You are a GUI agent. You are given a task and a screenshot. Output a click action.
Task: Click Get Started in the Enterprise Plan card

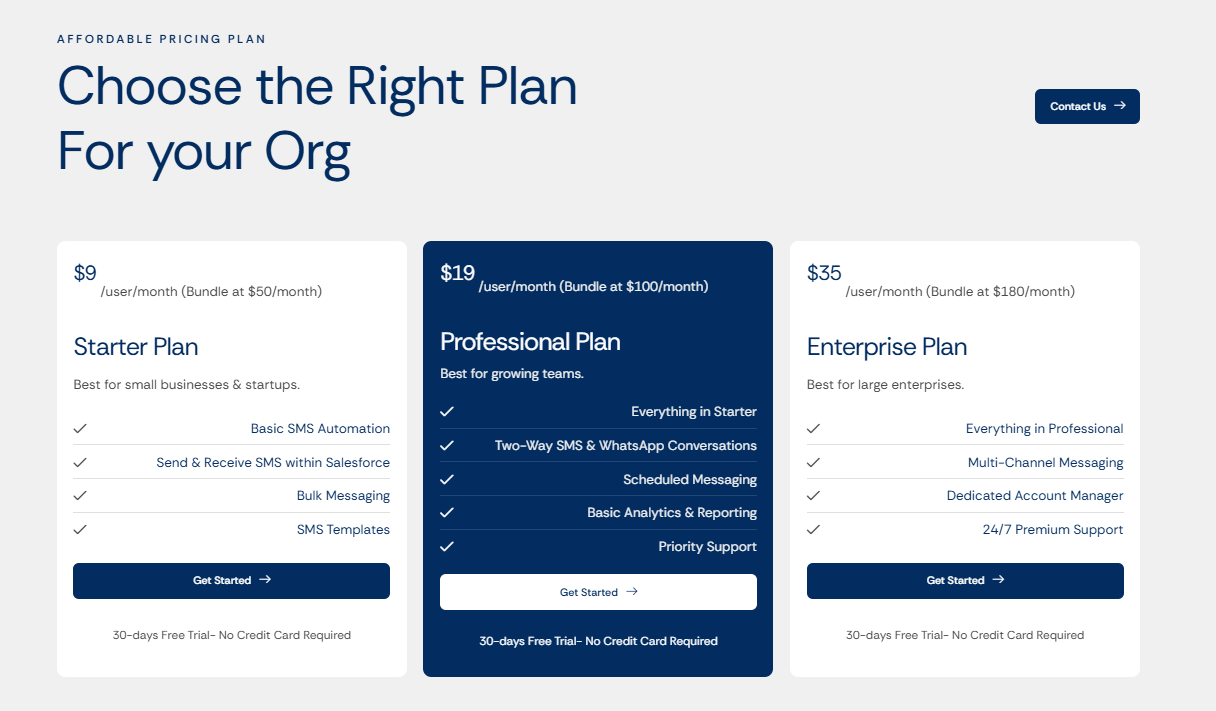[x=965, y=580]
